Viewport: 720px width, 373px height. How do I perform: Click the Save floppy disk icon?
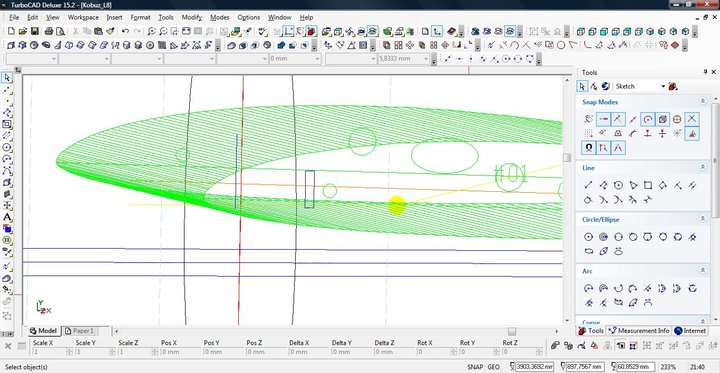[x=34, y=31]
